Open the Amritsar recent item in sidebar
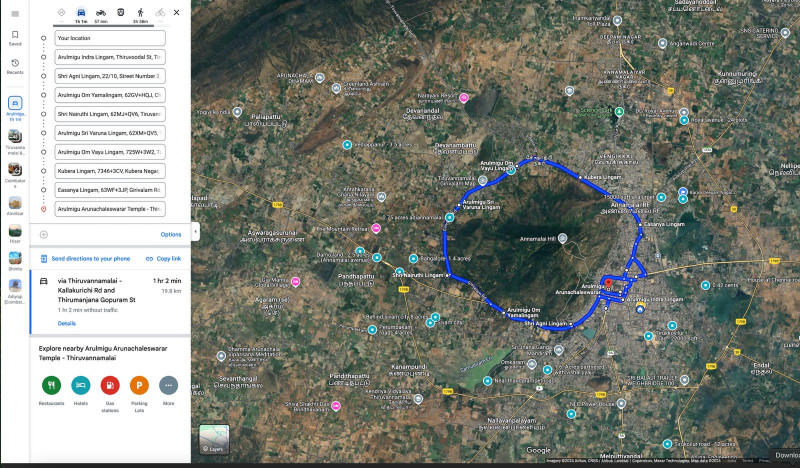The height and width of the screenshot is (468, 800). tap(15, 206)
